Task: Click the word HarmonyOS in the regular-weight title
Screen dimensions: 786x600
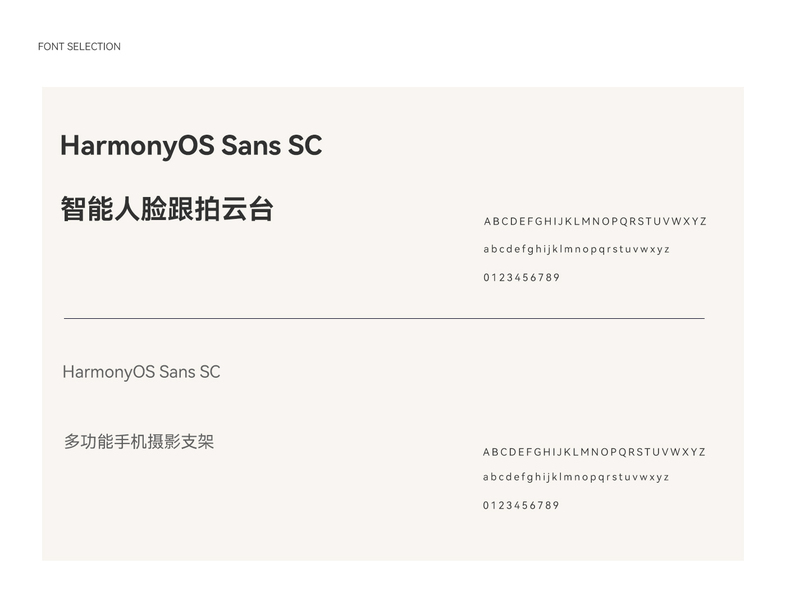Action: (x=108, y=372)
